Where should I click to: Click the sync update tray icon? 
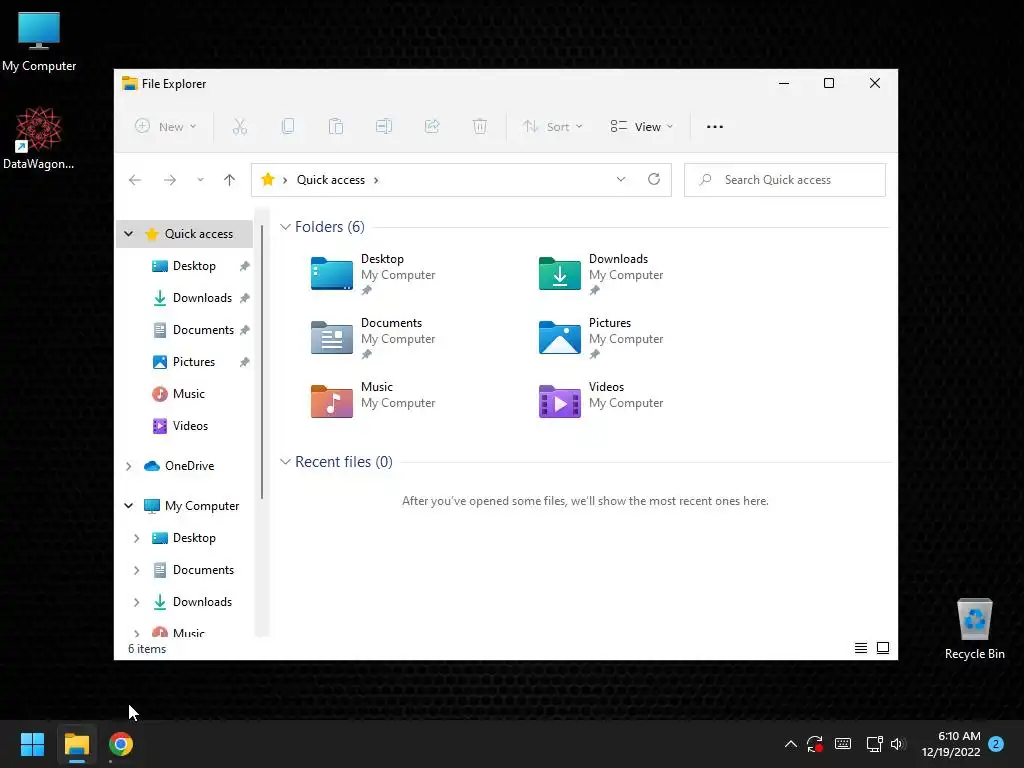pos(814,744)
